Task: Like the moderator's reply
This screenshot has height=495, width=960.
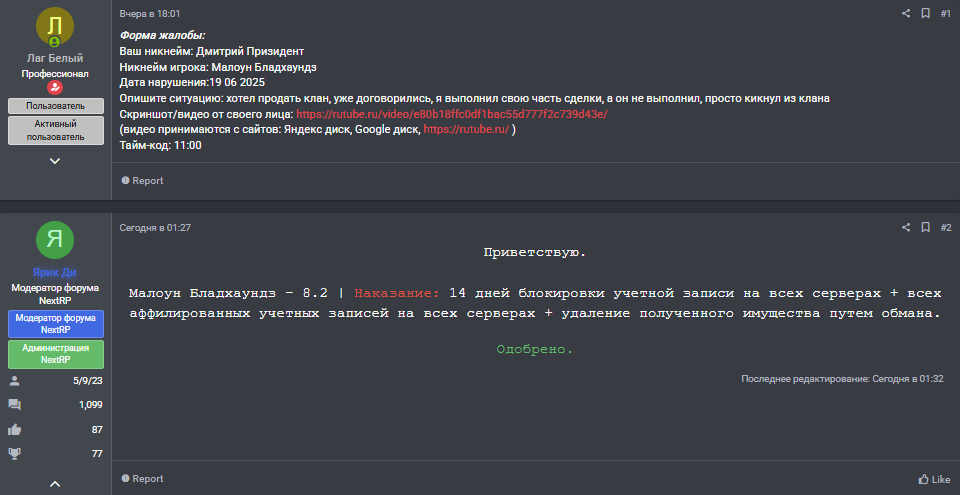Action: 934,479
